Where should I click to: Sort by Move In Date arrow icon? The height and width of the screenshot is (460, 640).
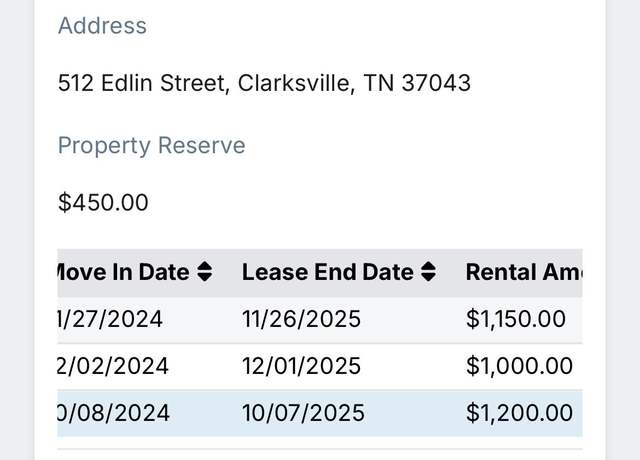pyautogui.click(x=204, y=271)
